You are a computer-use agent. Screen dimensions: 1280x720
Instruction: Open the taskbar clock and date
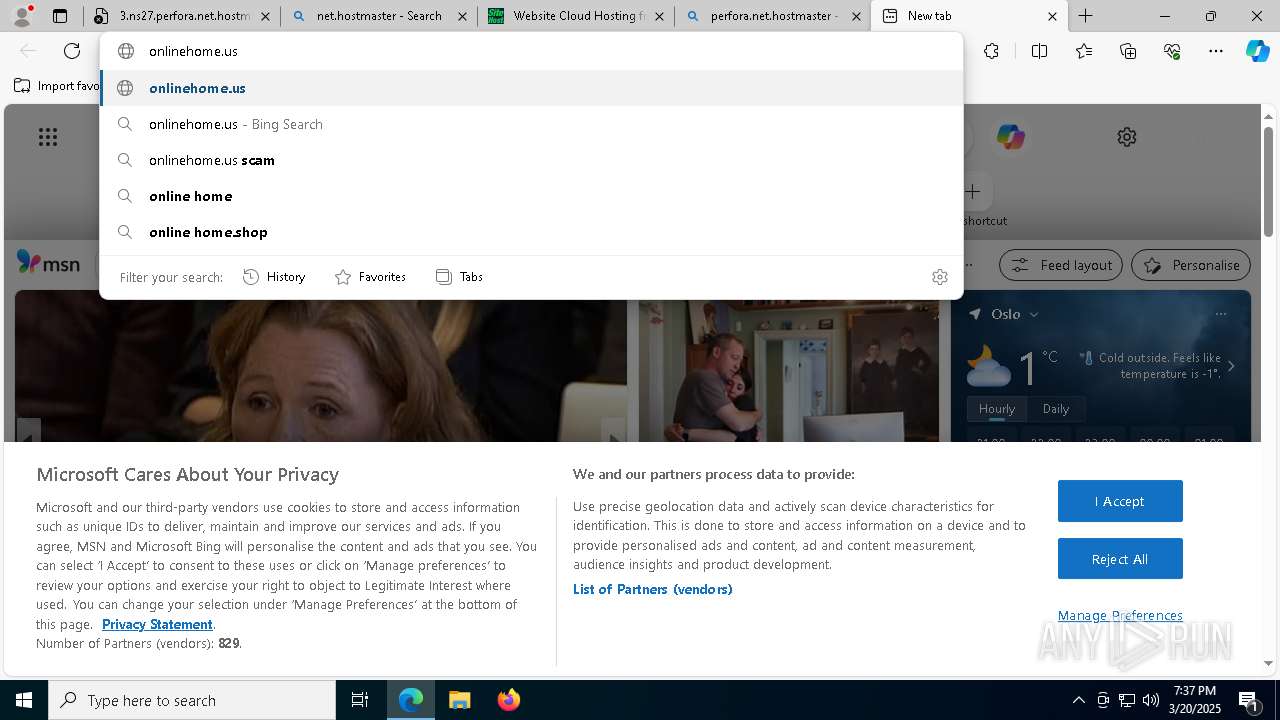(1195, 700)
